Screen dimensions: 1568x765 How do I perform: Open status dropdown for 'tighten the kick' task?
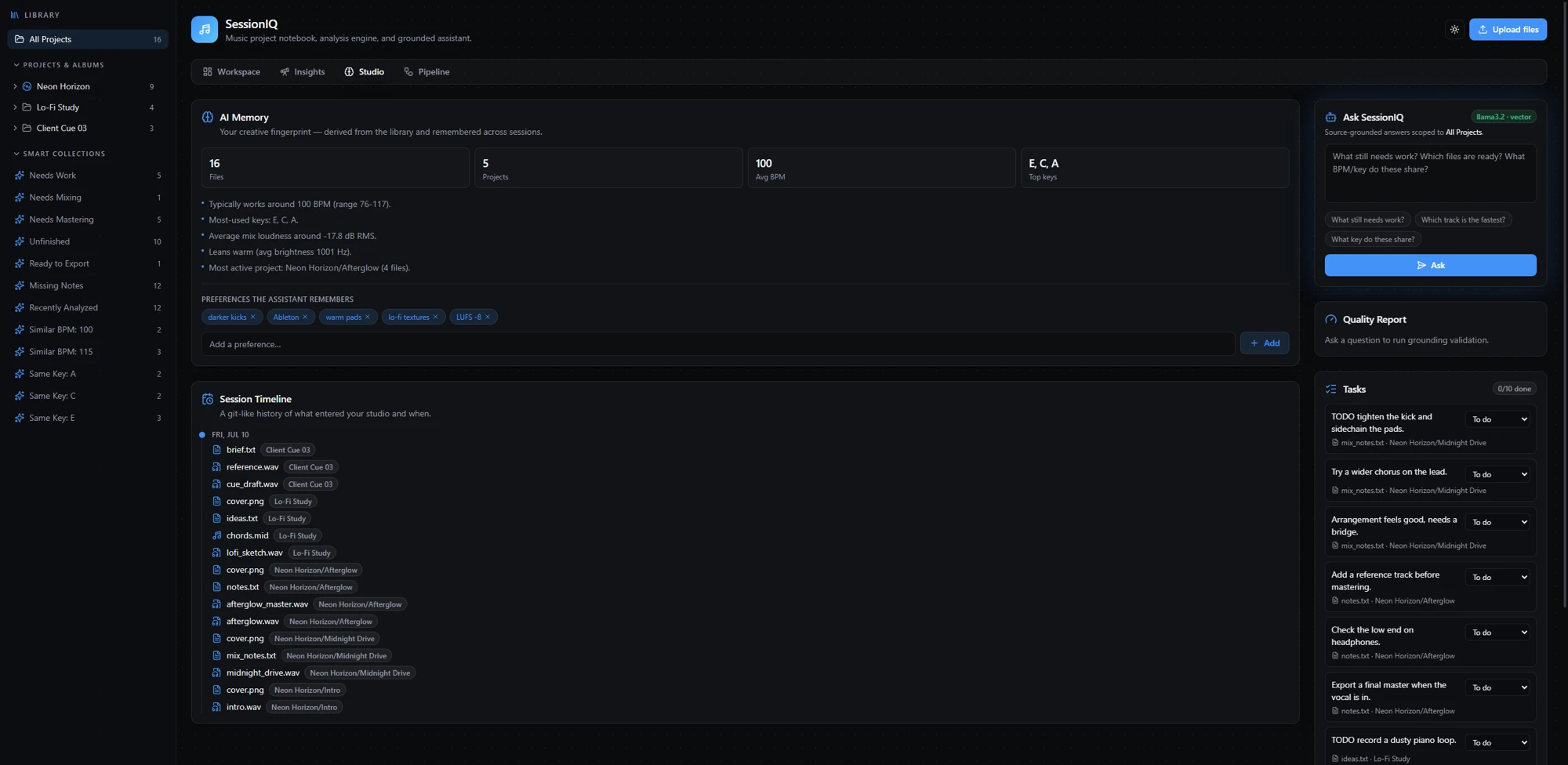[1497, 420]
